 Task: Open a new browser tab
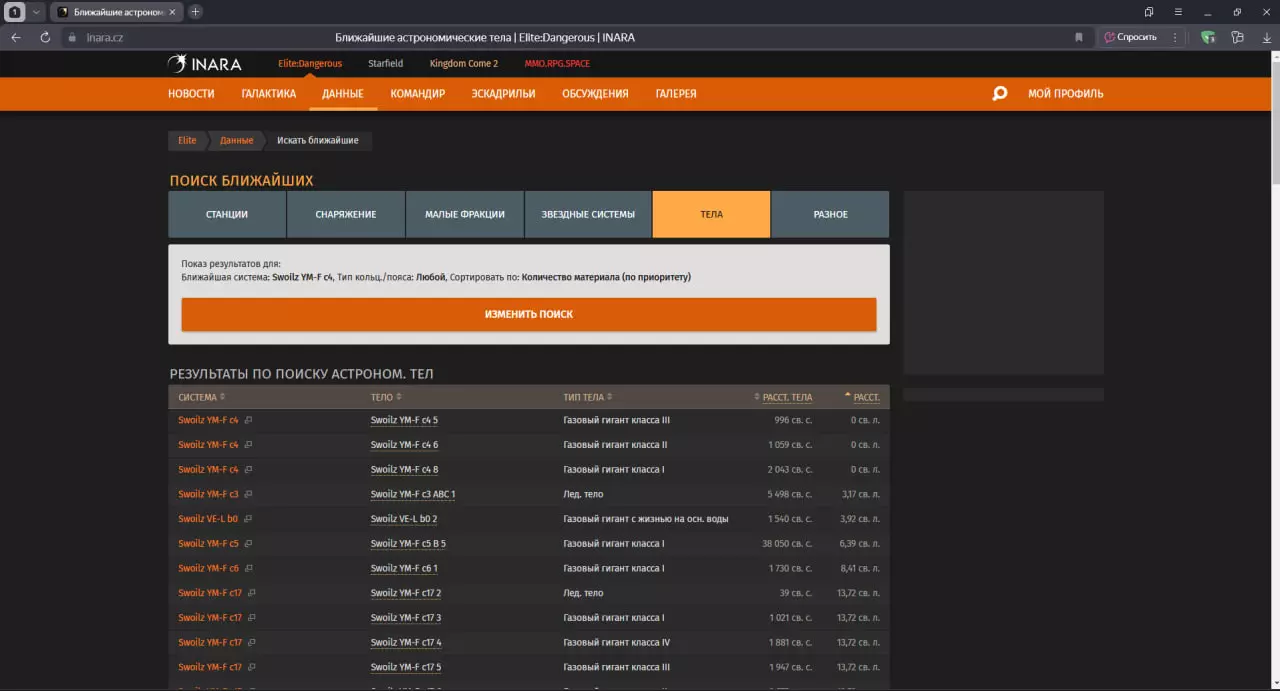point(195,12)
